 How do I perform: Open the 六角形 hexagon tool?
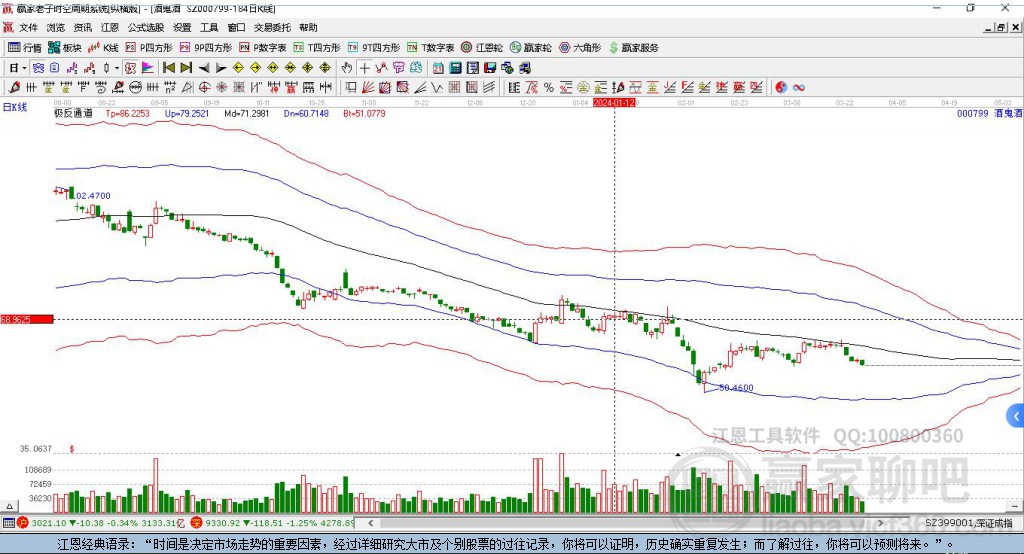pos(580,48)
